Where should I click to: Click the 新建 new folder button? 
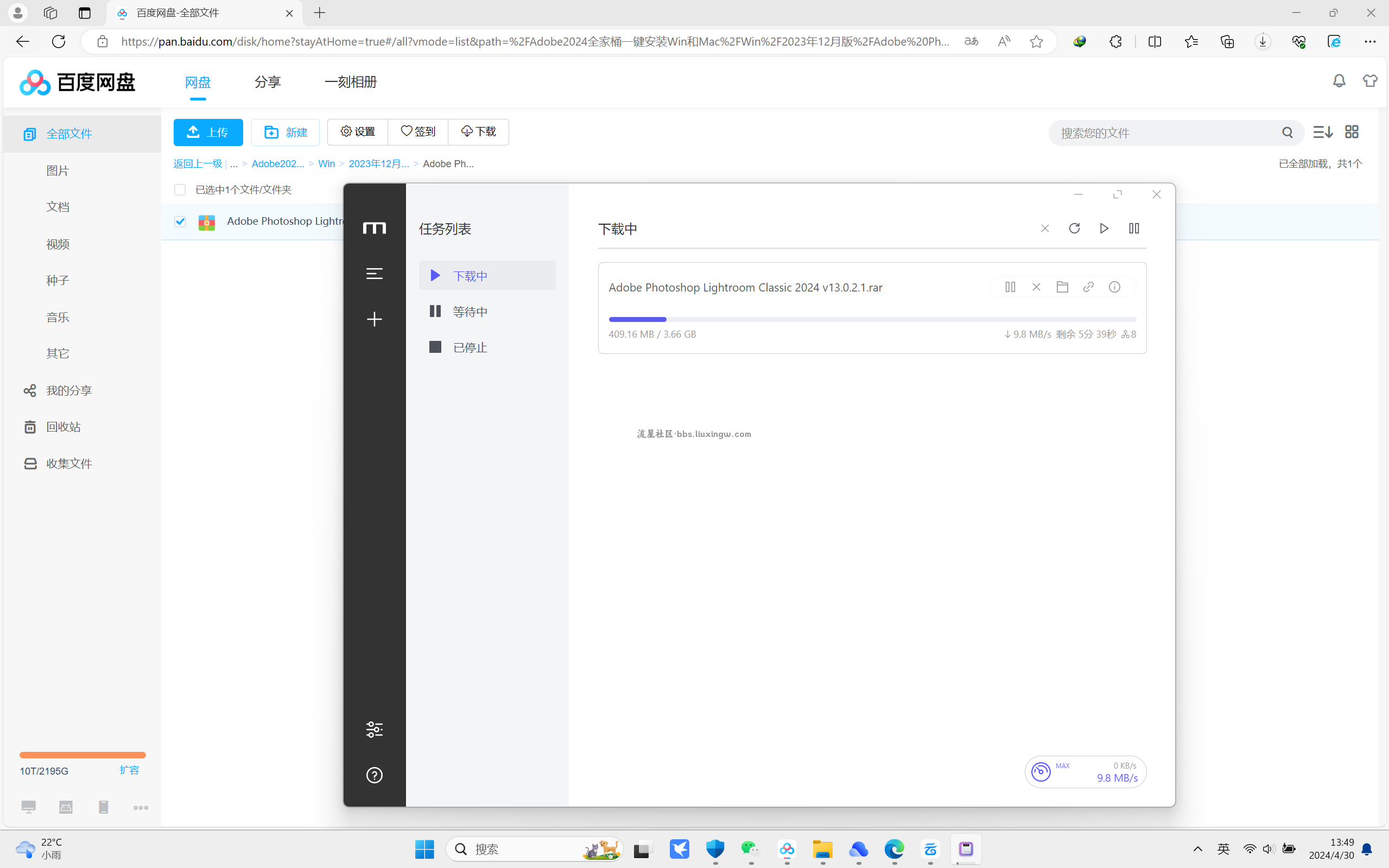click(x=286, y=132)
